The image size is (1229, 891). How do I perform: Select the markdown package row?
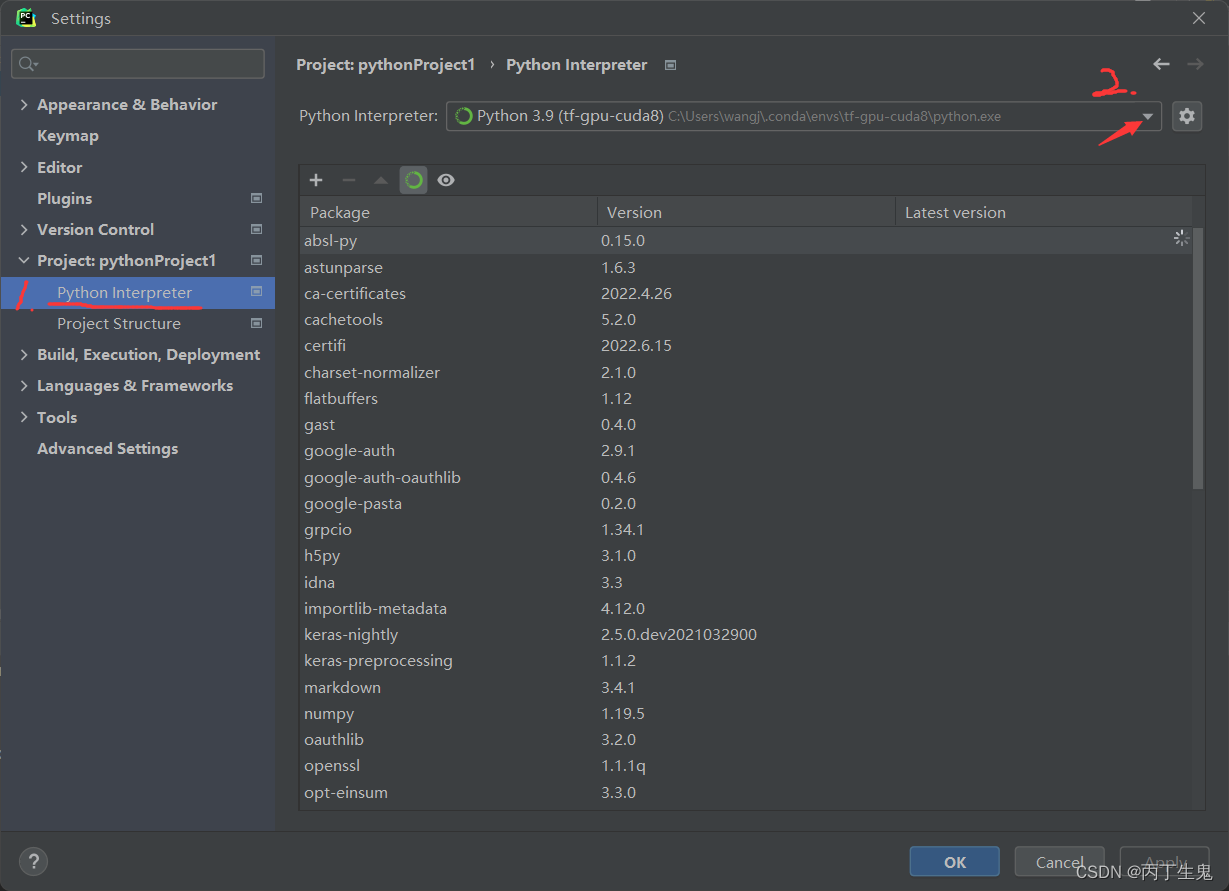pyautogui.click(x=746, y=687)
